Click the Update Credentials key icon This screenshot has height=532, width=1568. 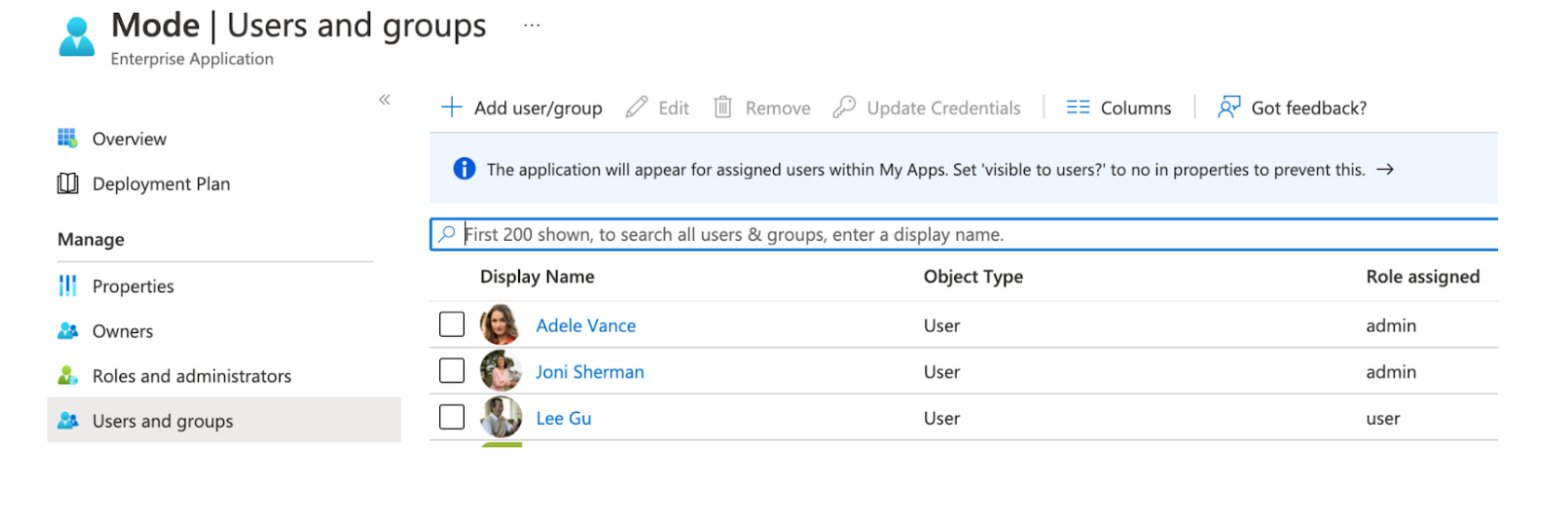[x=844, y=107]
